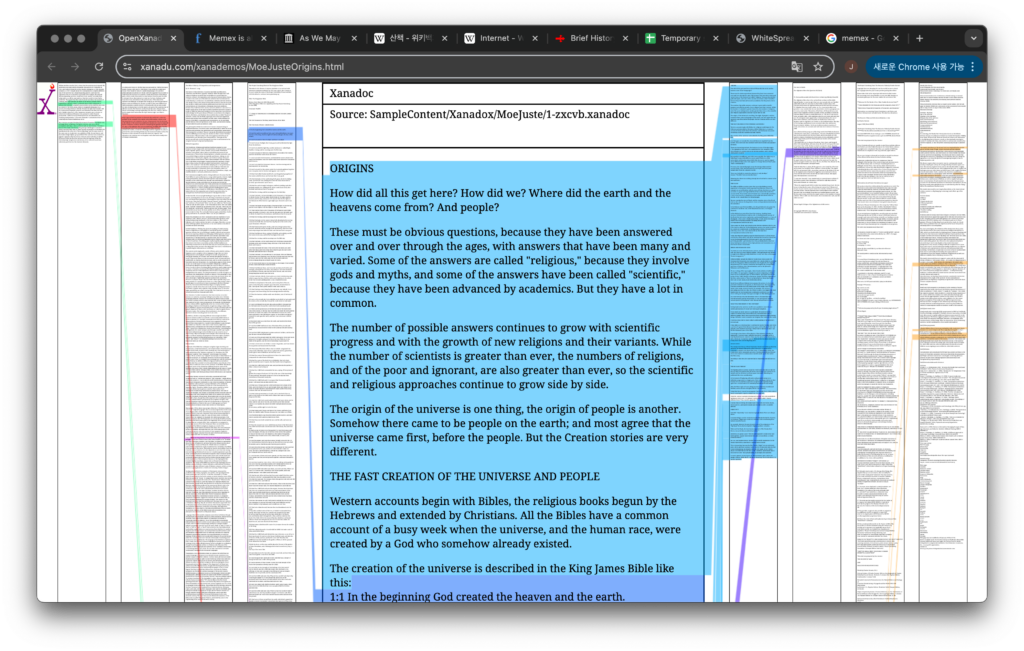
Task: Click the Xanadu flaming X logo
Action: pos(46,100)
